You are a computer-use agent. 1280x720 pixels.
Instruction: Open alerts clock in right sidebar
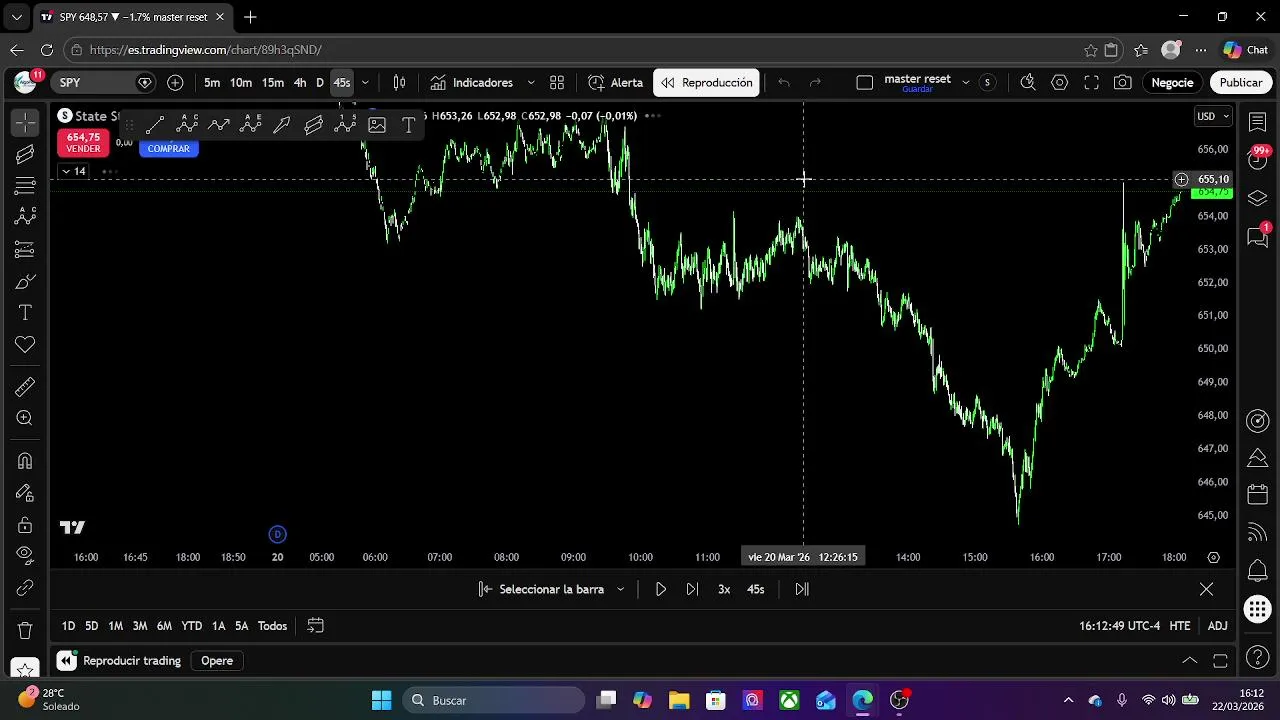coord(1258,159)
